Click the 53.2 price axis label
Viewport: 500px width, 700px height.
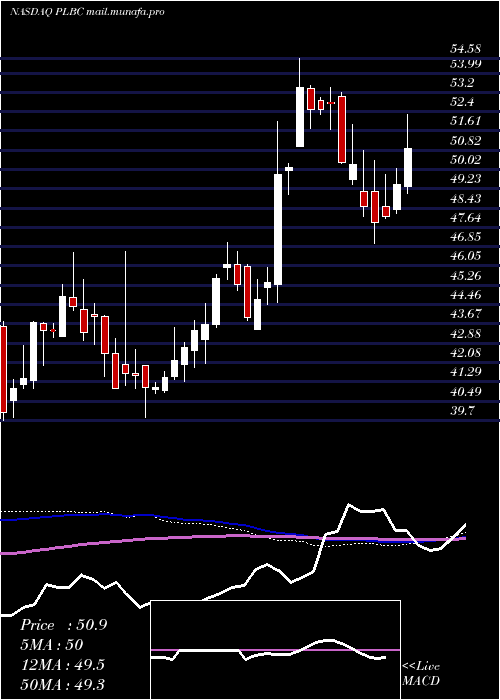[x=462, y=83]
